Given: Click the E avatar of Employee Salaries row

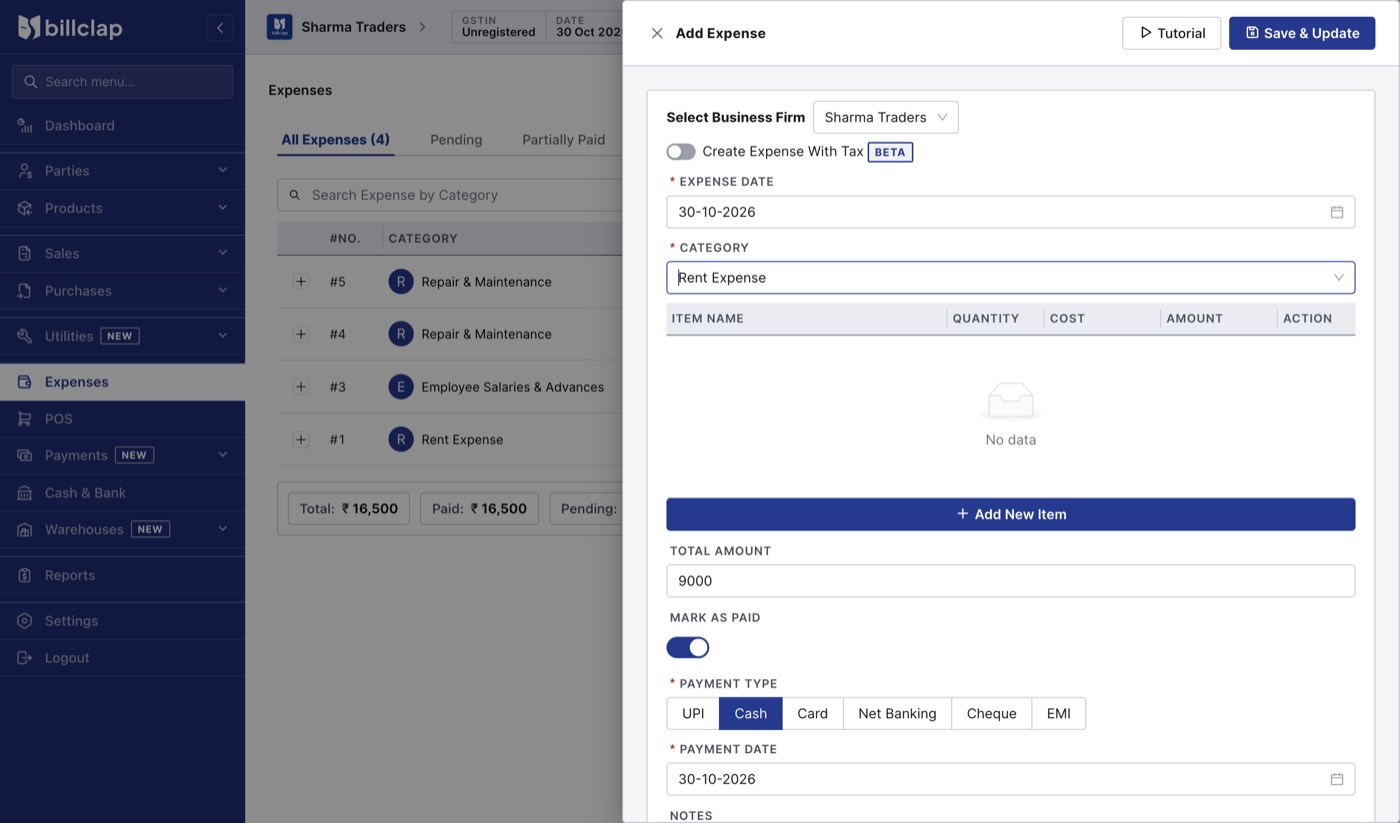Looking at the screenshot, I should [401, 387].
